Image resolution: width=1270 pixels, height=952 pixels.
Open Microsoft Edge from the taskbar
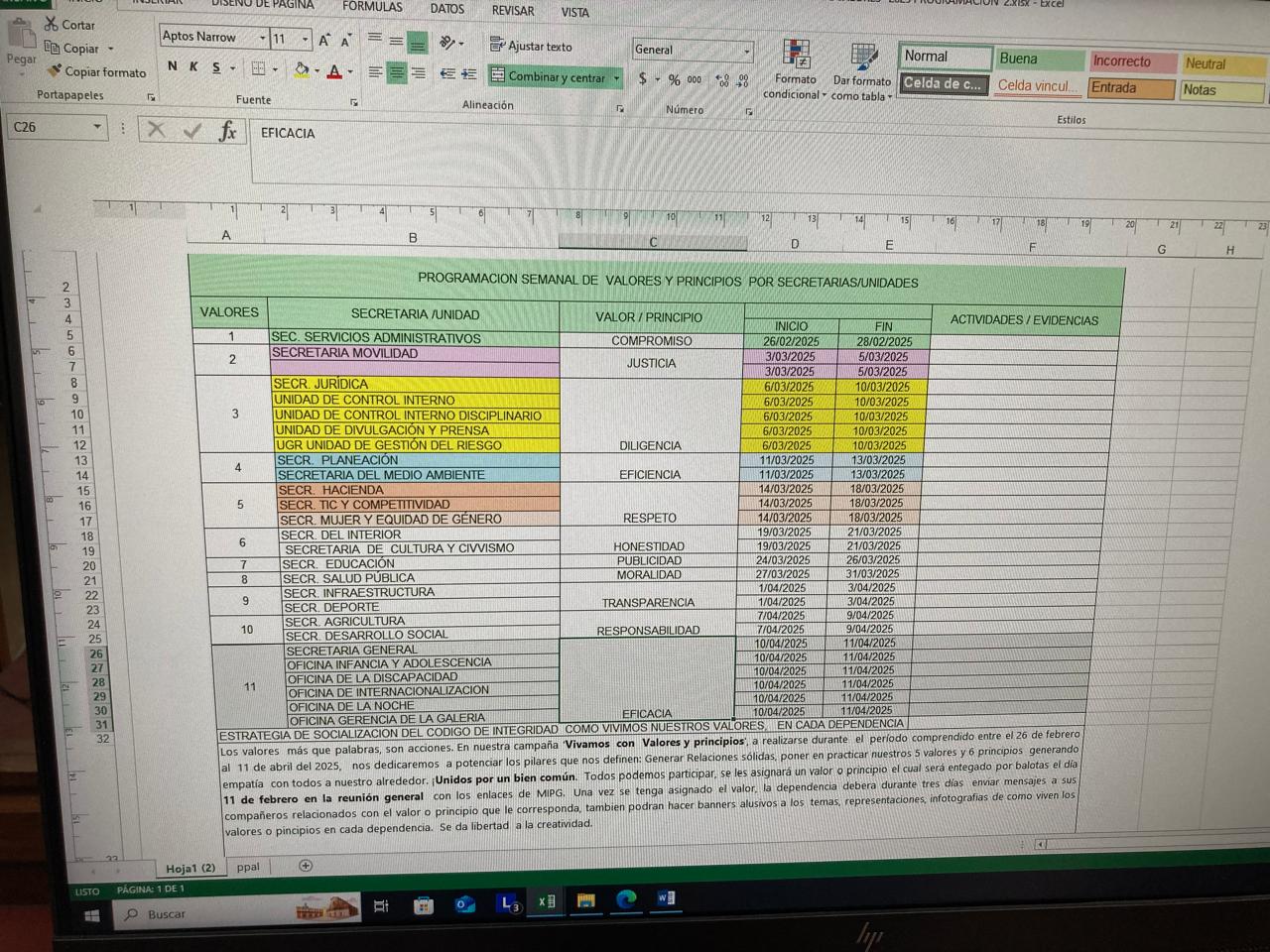coord(626,899)
